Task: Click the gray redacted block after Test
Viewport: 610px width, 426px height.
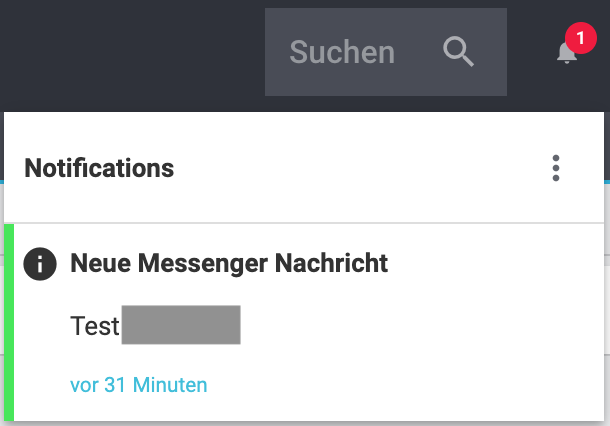Action: (x=181, y=326)
